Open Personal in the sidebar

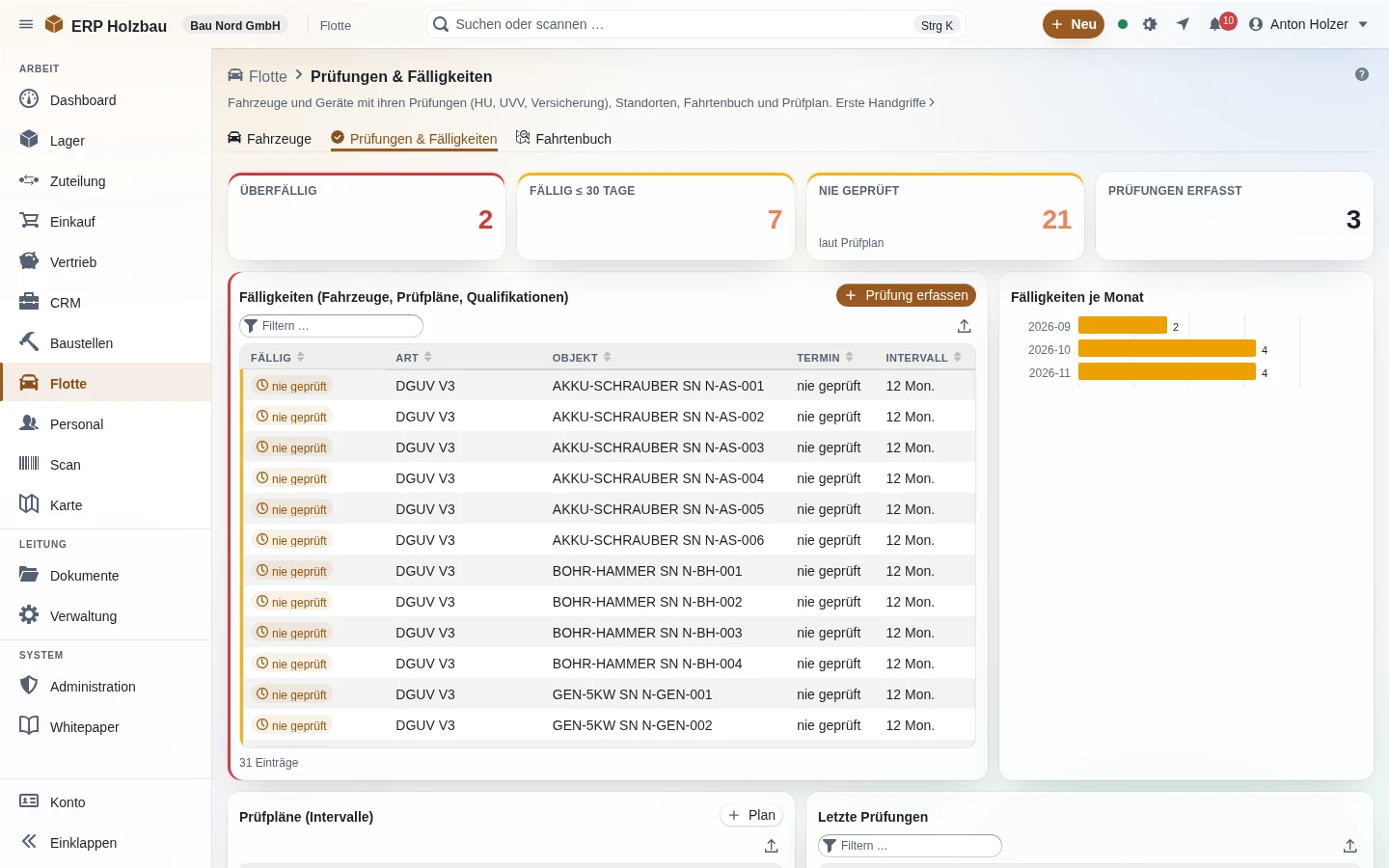click(x=106, y=424)
